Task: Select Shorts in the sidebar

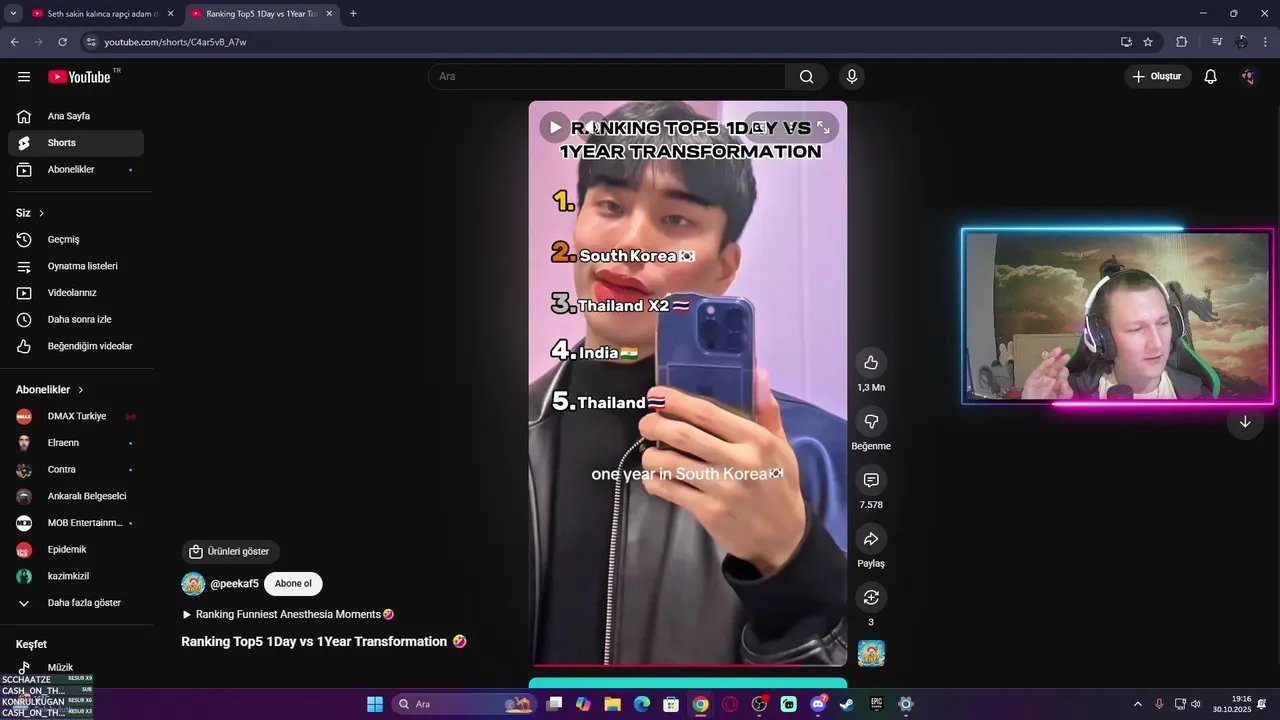Action: click(x=76, y=143)
